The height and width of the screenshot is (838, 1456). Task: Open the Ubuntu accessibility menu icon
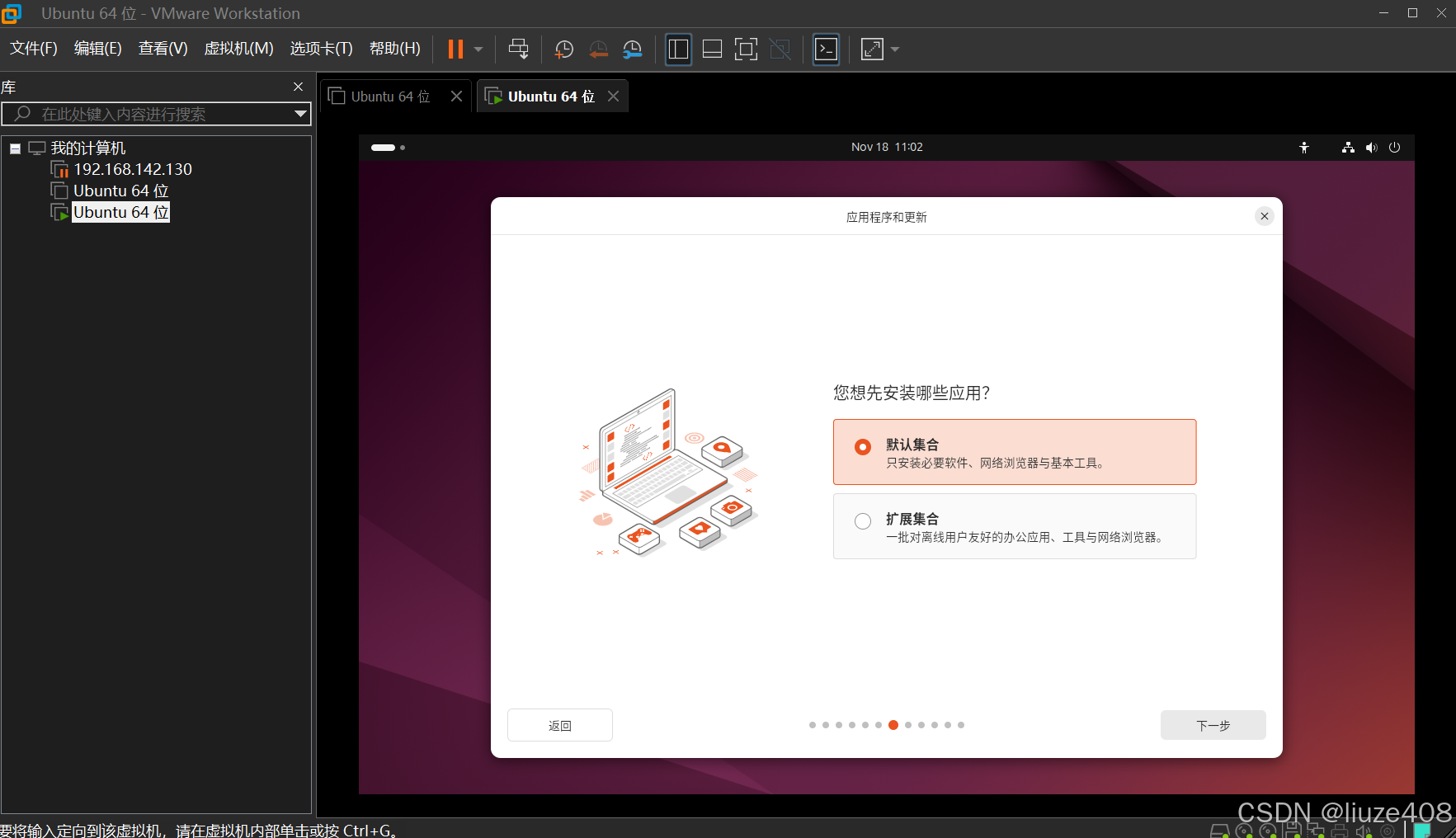[x=1304, y=148]
